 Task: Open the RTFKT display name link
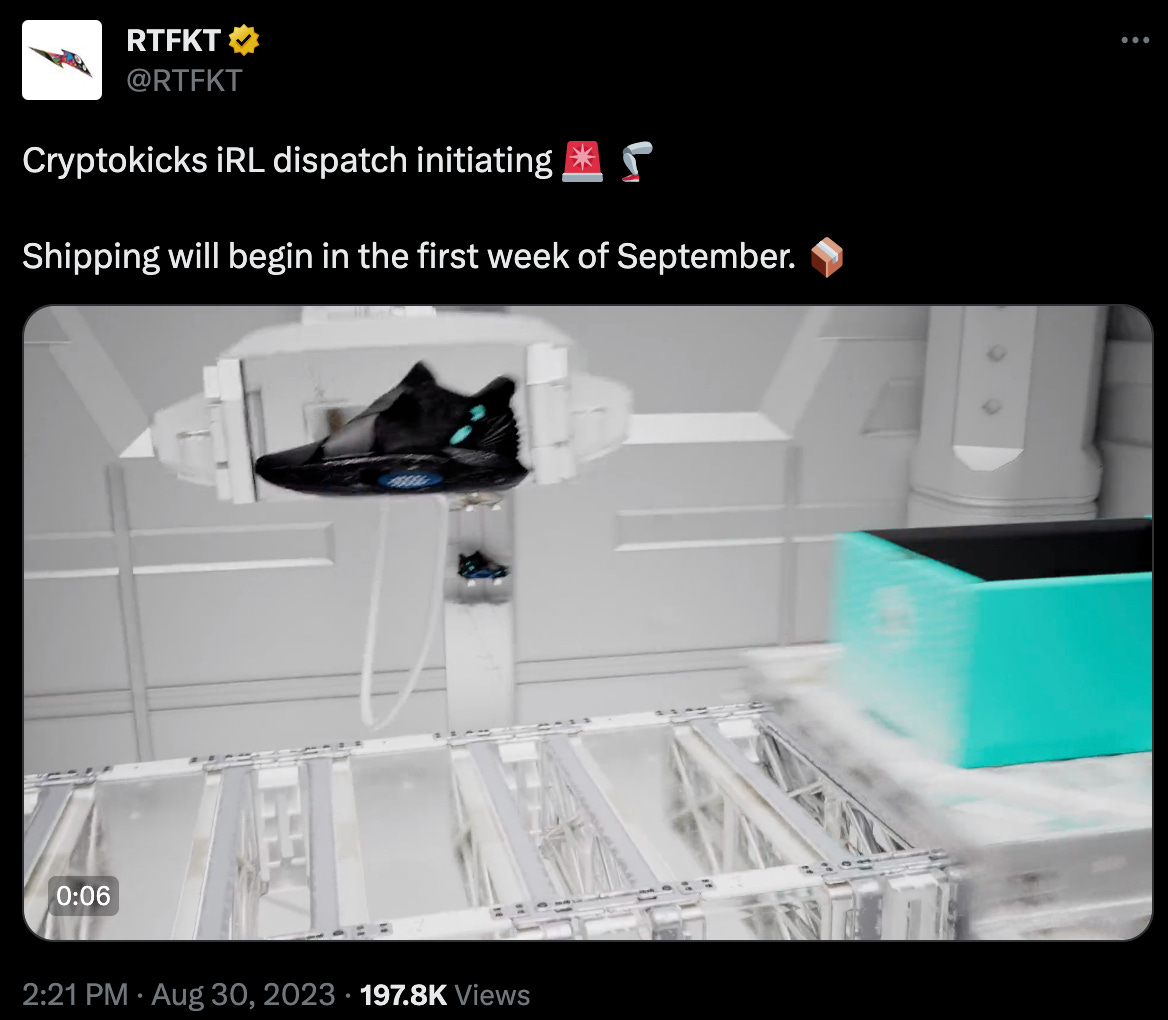[173, 40]
